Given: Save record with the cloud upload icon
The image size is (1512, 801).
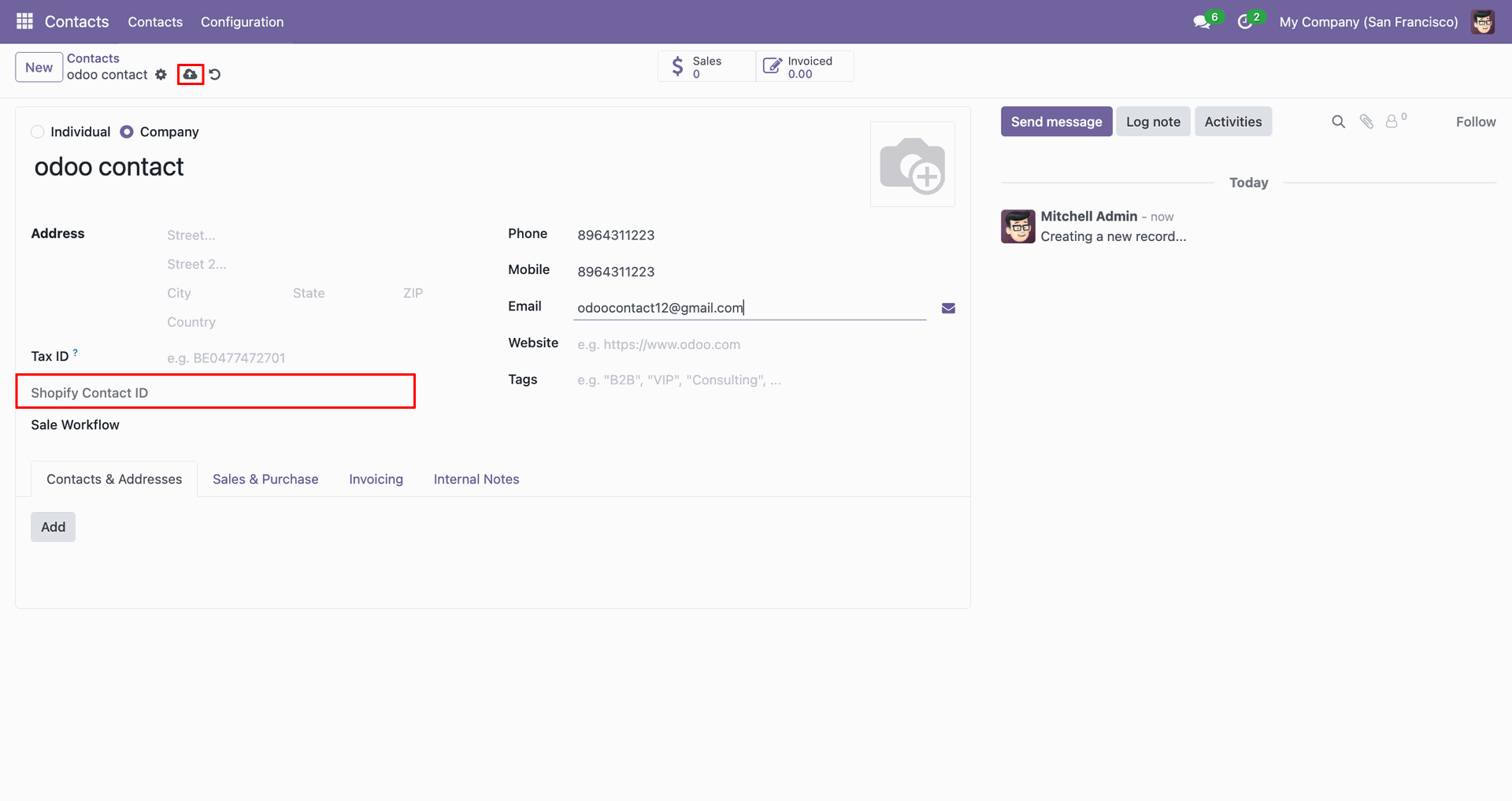Looking at the screenshot, I should click(191, 74).
